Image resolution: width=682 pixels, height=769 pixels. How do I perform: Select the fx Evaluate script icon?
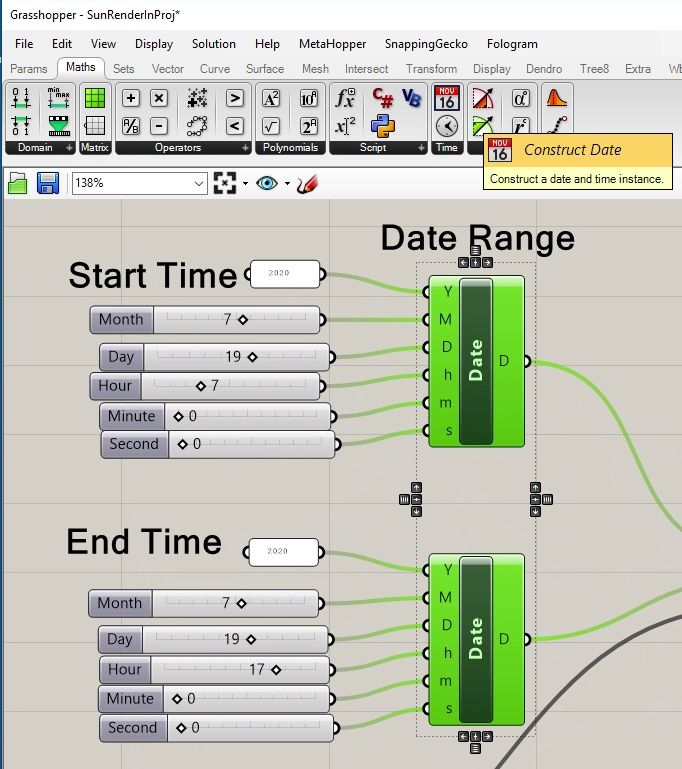[x=345, y=98]
